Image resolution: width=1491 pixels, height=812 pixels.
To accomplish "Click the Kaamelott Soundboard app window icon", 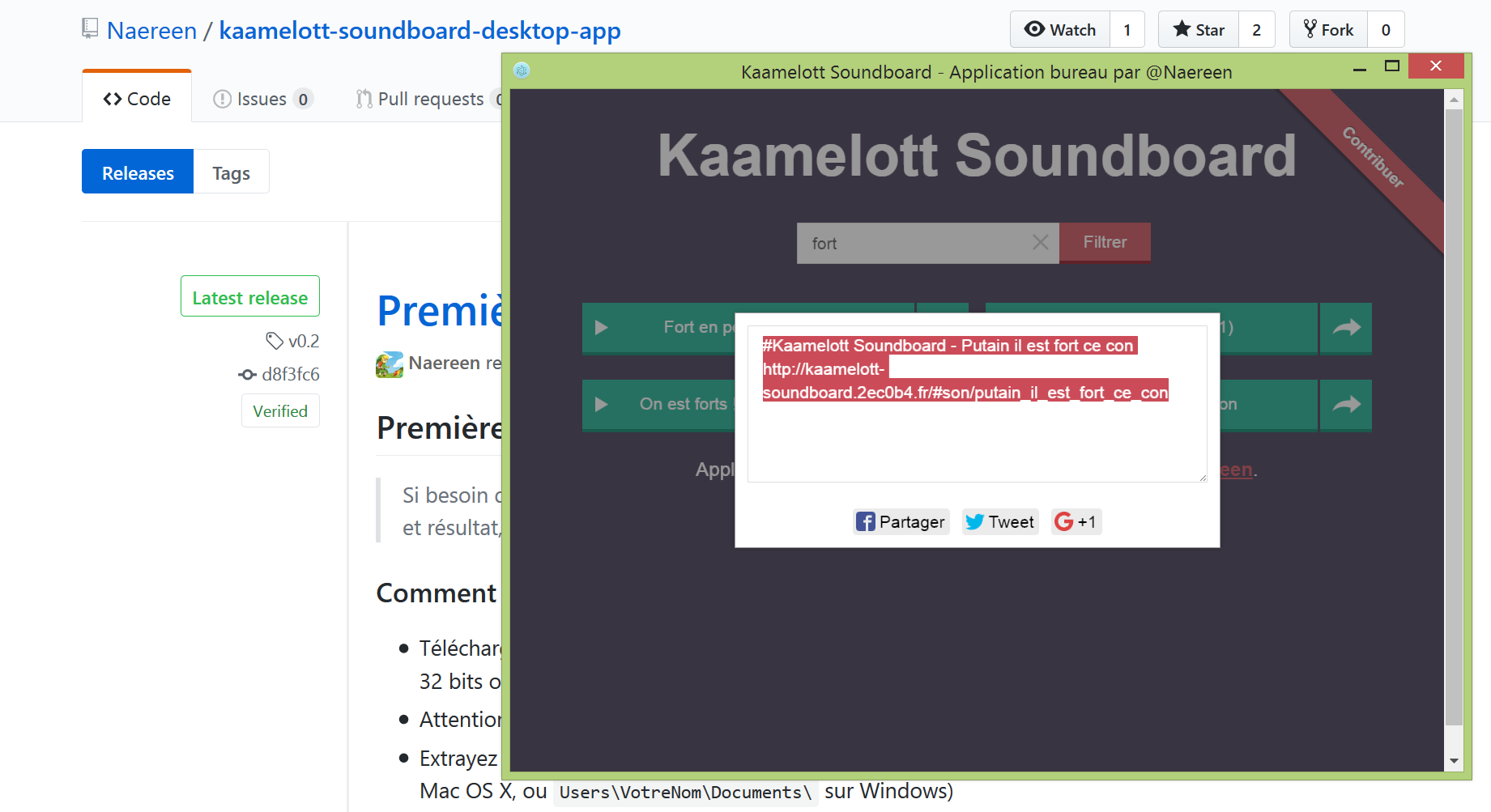I will pyautogui.click(x=522, y=70).
